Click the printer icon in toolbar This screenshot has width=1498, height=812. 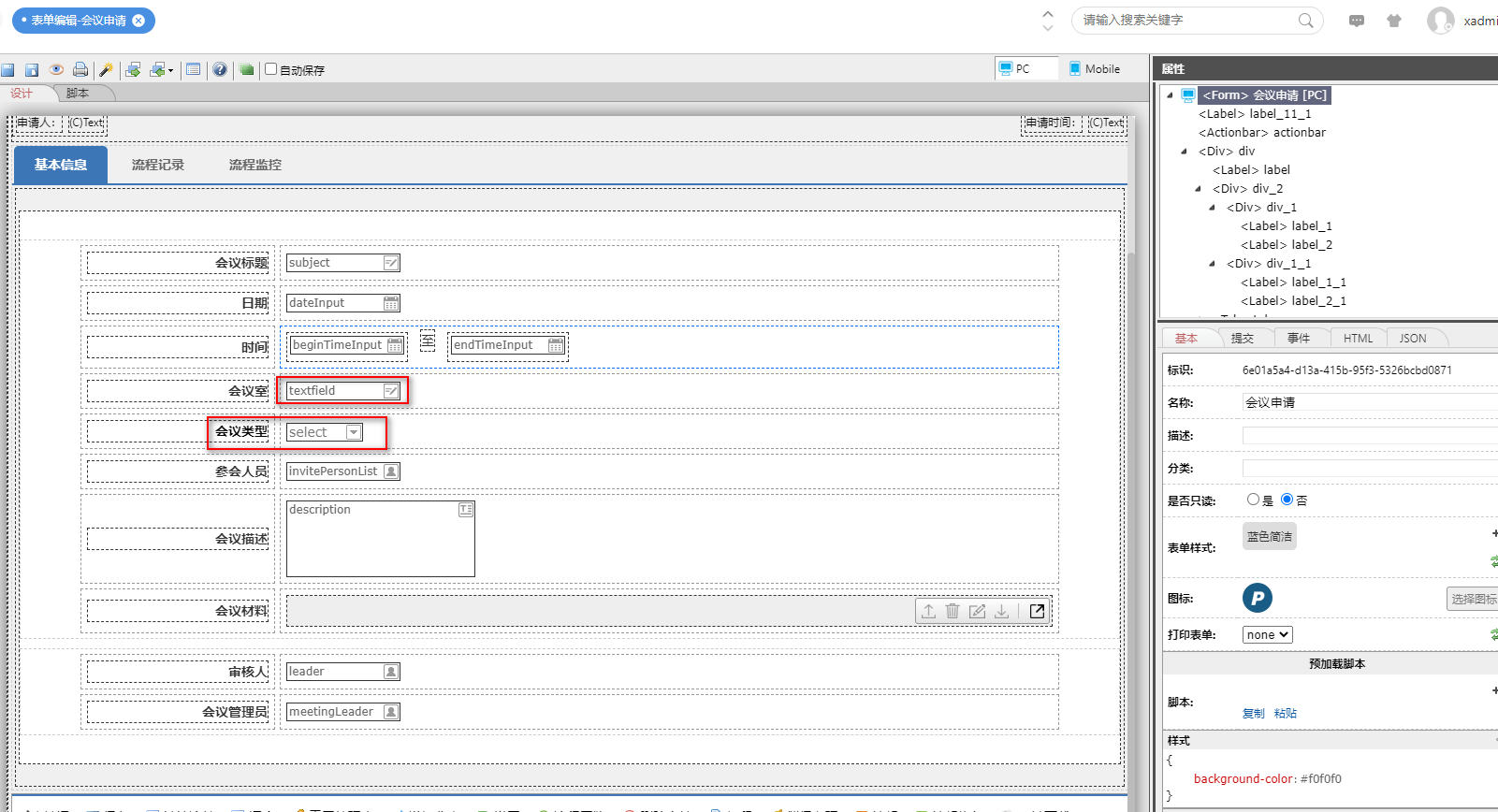80,69
